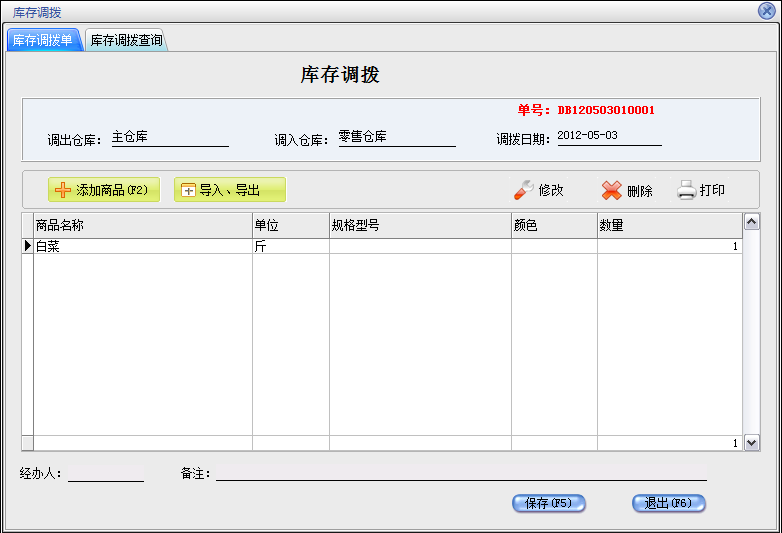The width and height of the screenshot is (782, 533).
Task: Select the 白菜 product row
Action: [140, 246]
